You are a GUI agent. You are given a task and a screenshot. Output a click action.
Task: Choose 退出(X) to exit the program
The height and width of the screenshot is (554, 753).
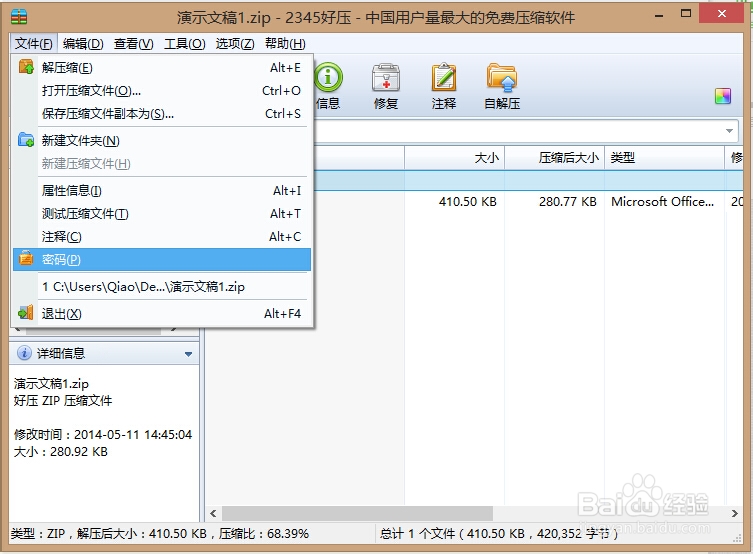[162, 313]
